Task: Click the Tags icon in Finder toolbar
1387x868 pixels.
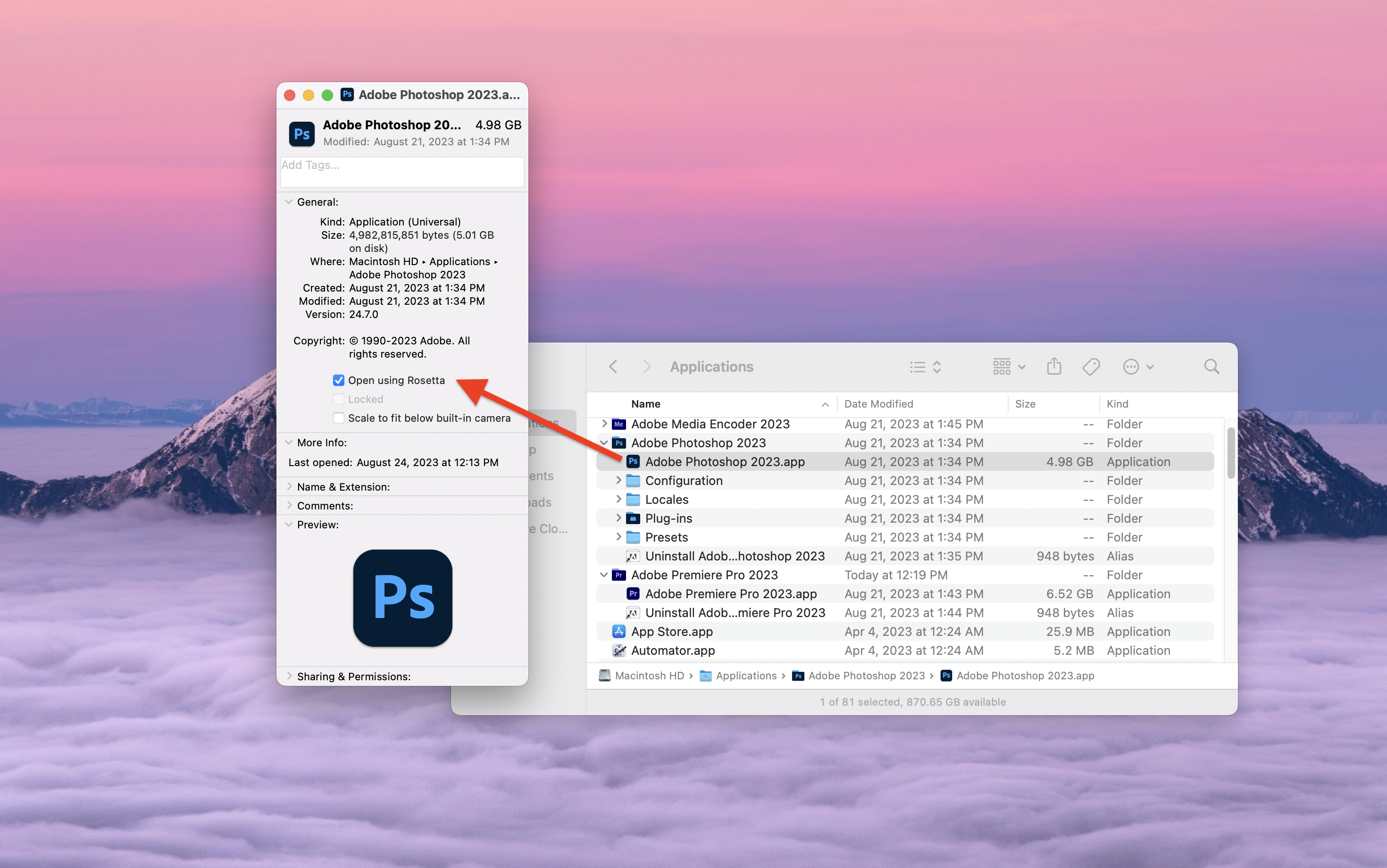Action: 1091,366
